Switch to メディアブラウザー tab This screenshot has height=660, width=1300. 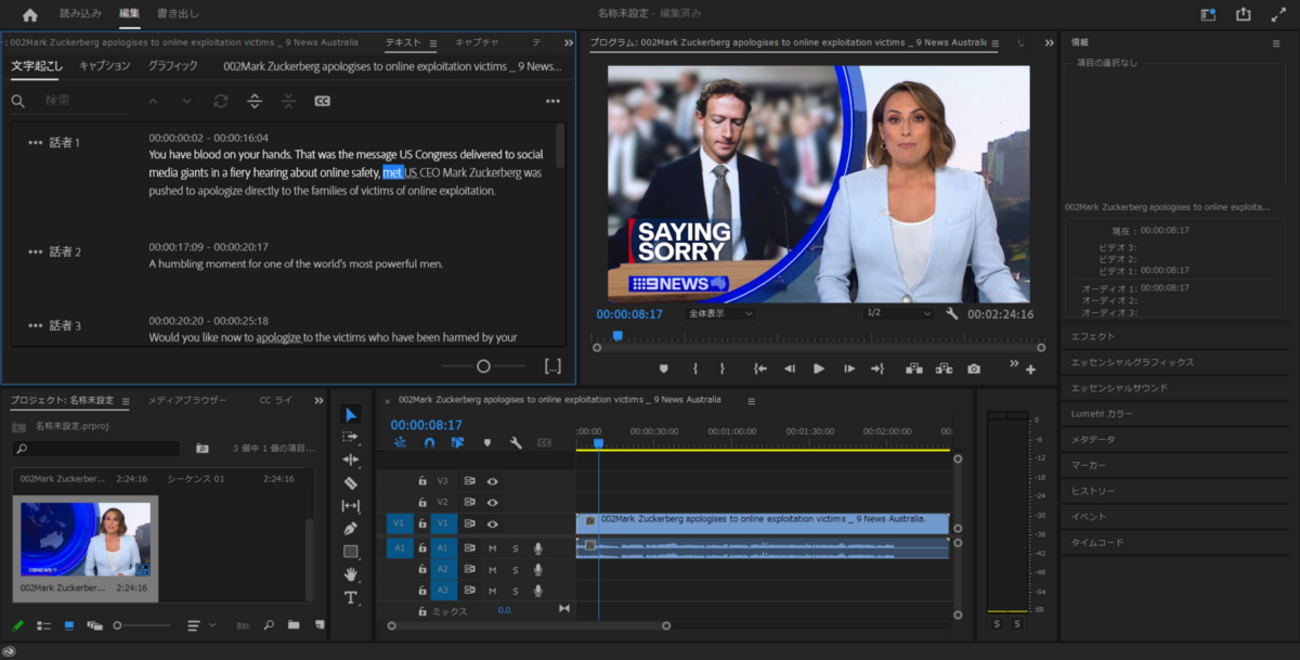click(187, 400)
